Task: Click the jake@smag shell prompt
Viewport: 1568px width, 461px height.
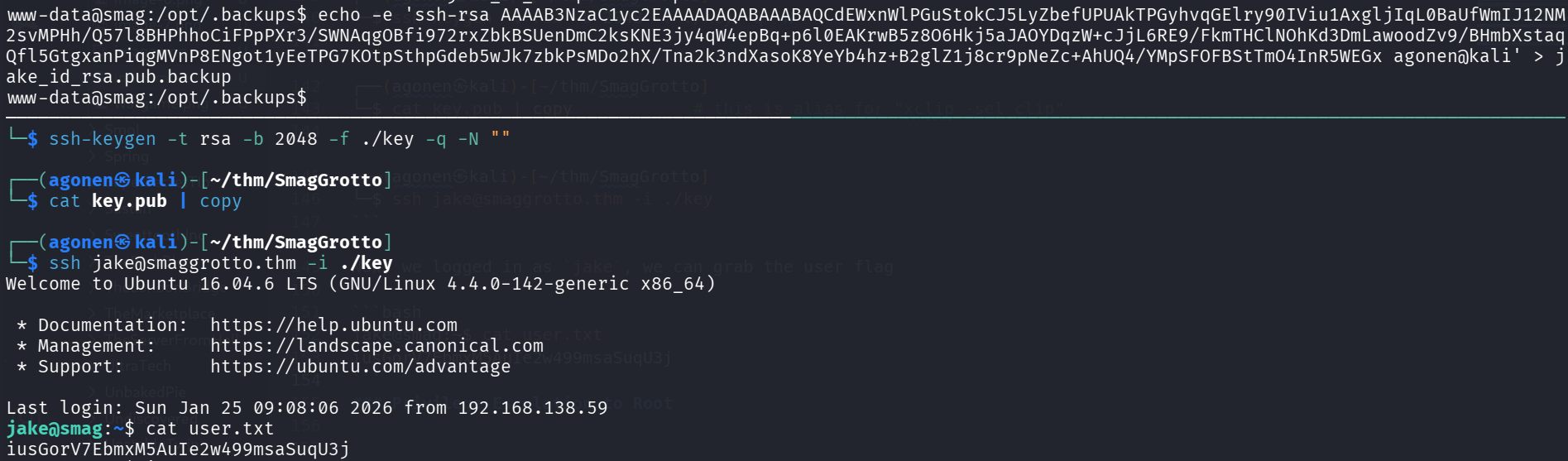Action: point(55,429)
